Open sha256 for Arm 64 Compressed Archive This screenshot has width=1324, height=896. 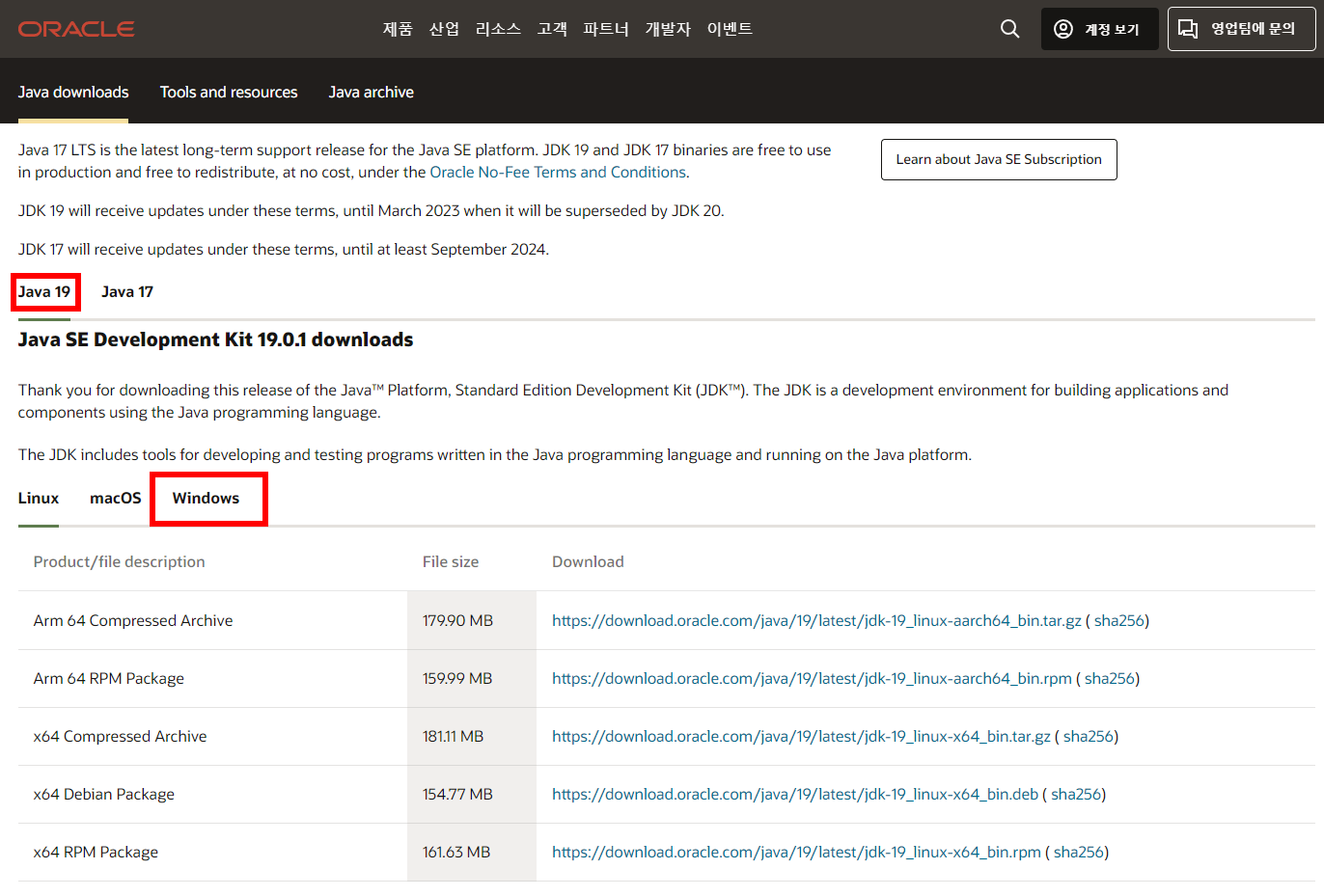(1119, 621)
